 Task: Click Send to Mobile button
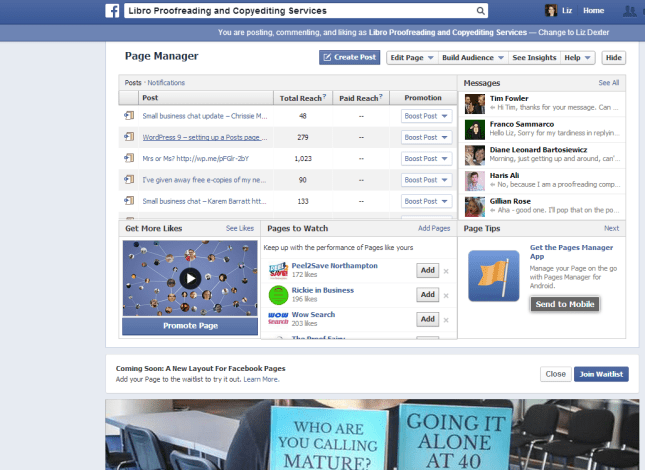pyautogui.click(x=565, y=304)
